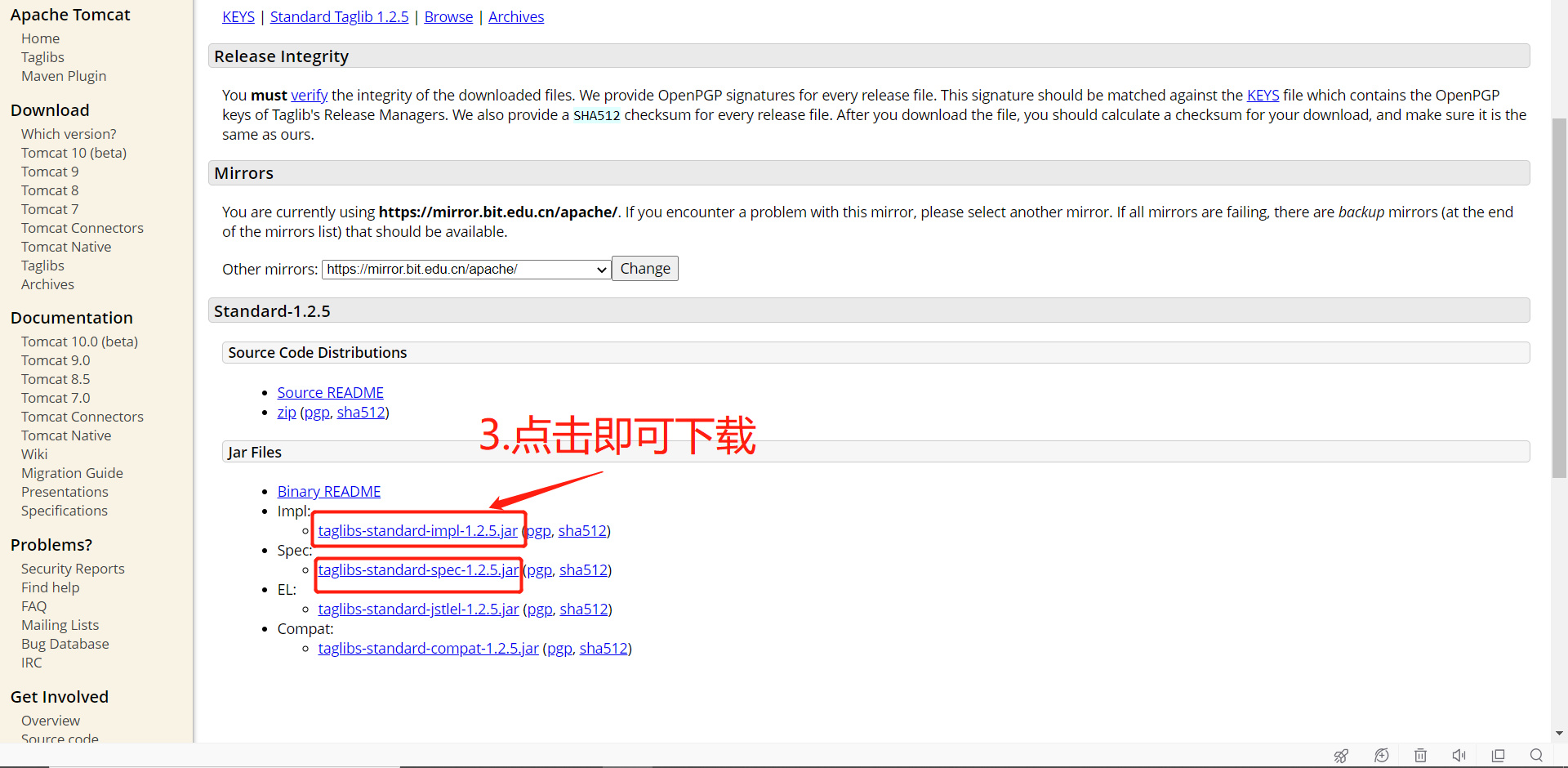Viewport: 1568px width, 768px height.
Task: Open the Source README link
Action: click(330, 393)
